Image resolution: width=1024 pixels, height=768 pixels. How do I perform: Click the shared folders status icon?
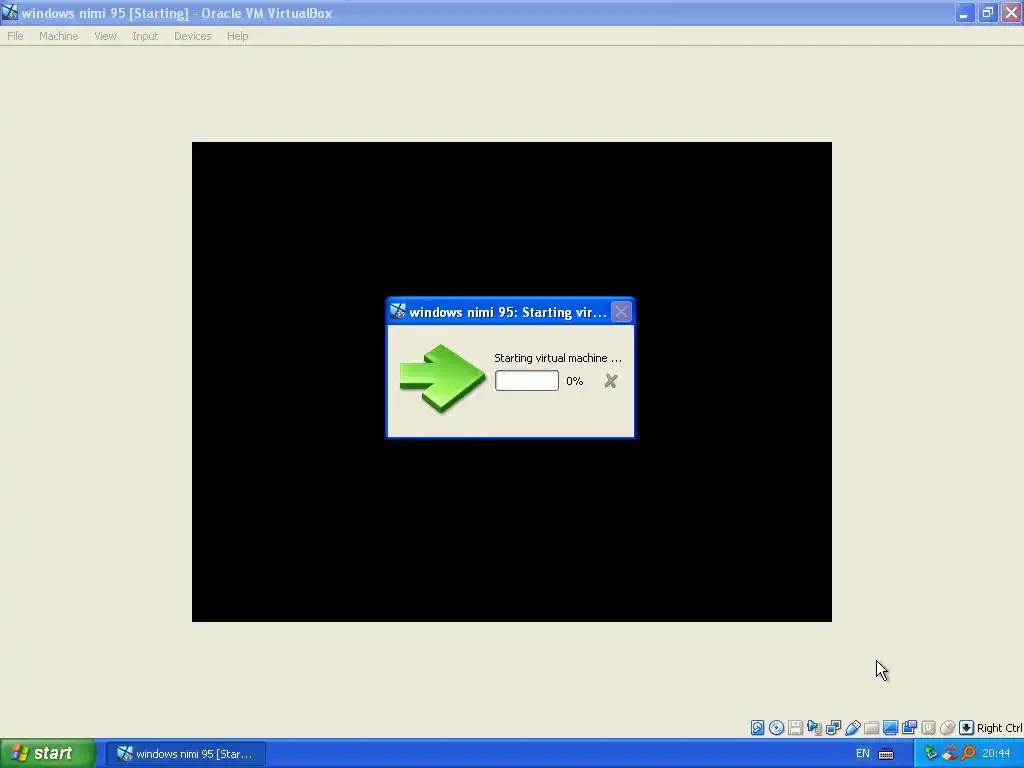click(x=871, y=728)
